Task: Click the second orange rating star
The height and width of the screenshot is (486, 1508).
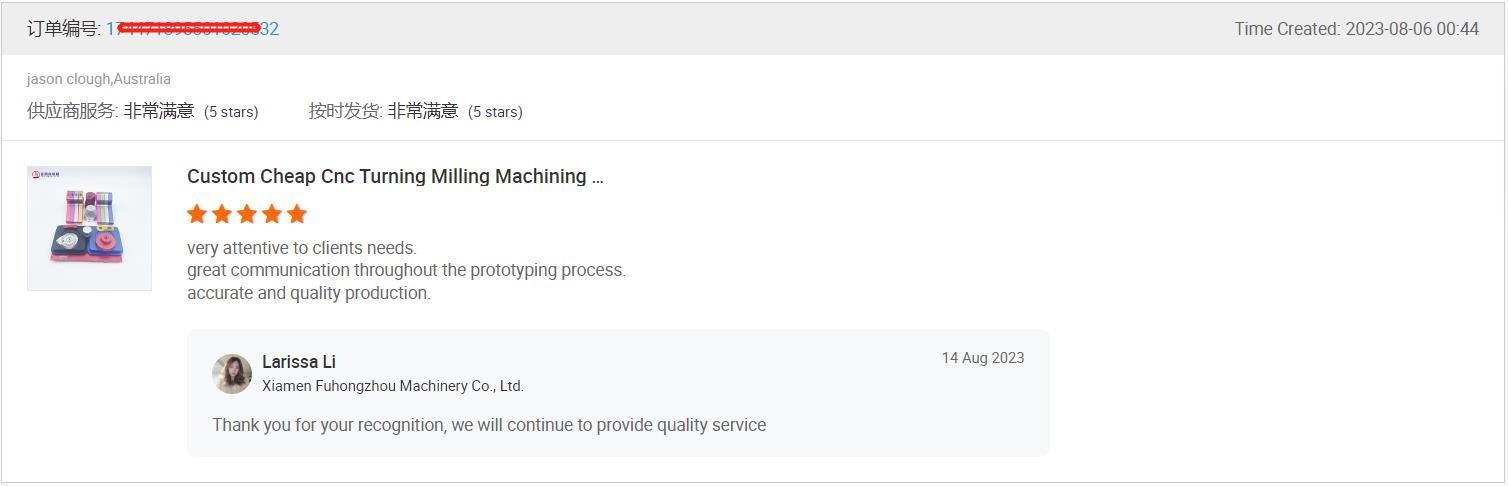Action: (222, 214)
